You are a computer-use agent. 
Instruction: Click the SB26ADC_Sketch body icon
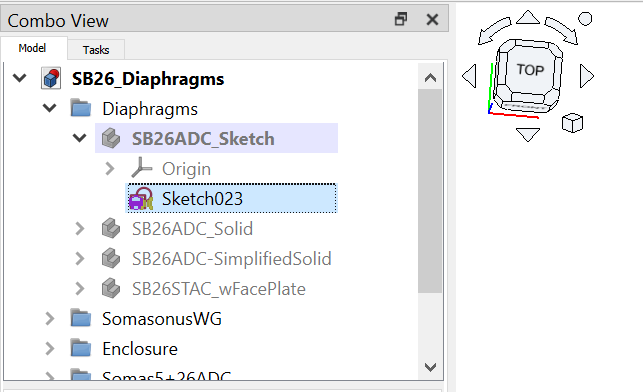coord(111,138)
